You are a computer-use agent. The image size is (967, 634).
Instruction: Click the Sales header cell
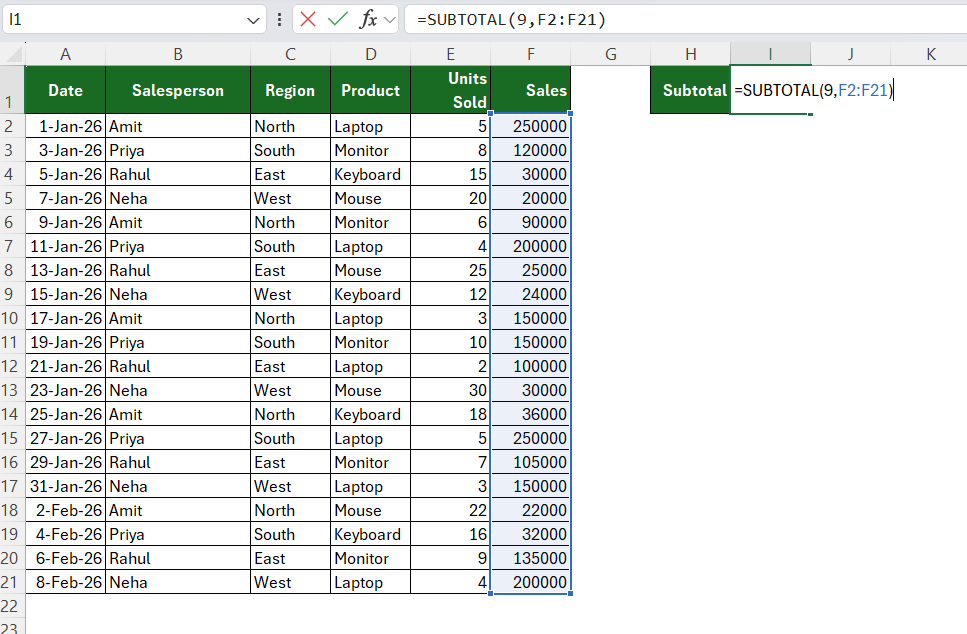pyautogui.click(x=531, y=90)
